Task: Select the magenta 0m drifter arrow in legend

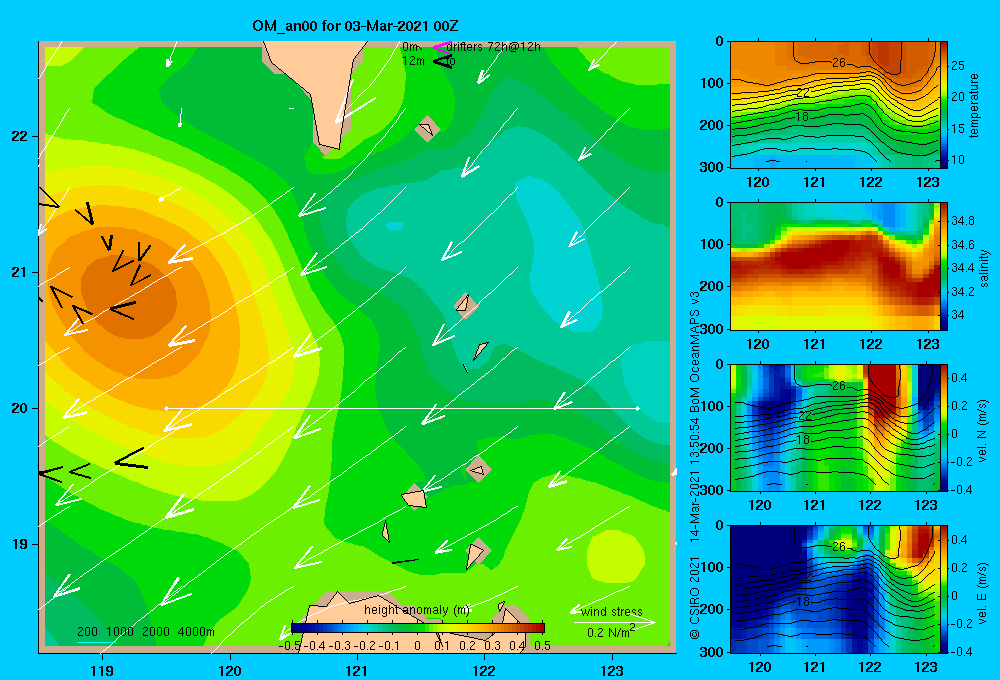Action: click(441, 47)
